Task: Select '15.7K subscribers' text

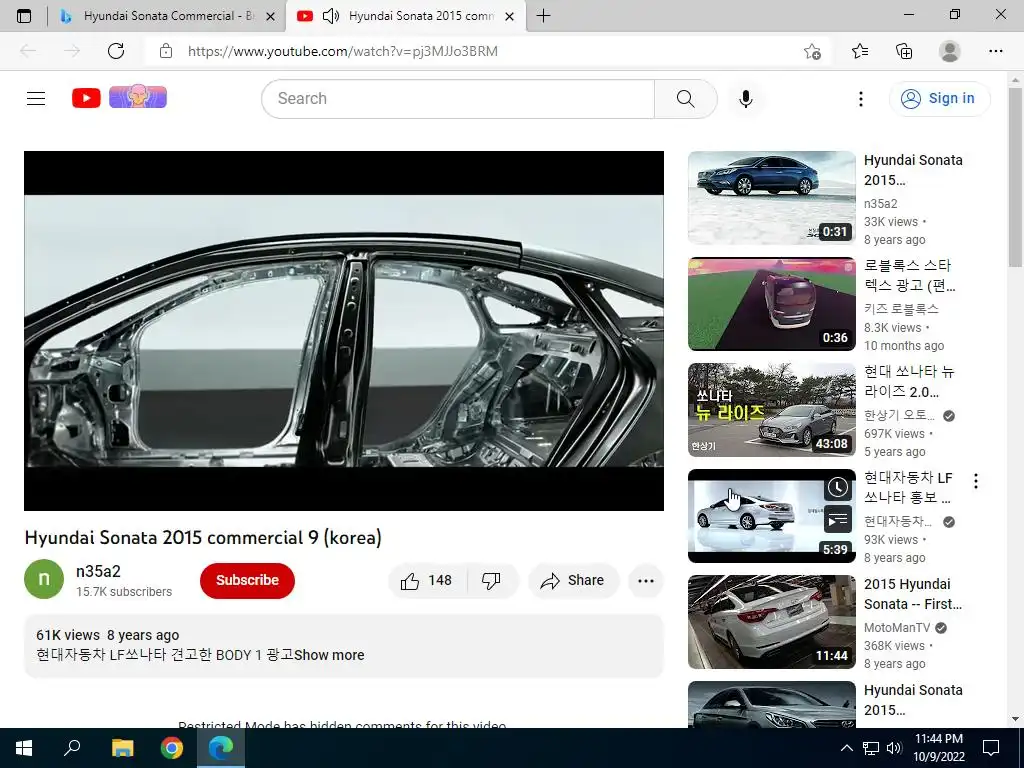Action: coord(123,592)
